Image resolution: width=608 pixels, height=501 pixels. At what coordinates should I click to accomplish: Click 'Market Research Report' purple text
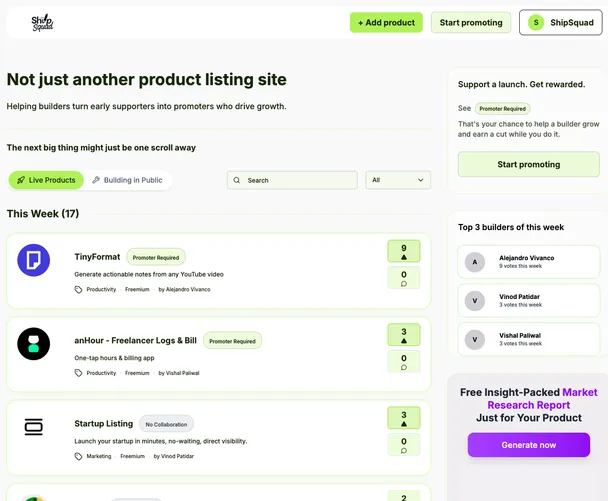[x=543, y=399]
